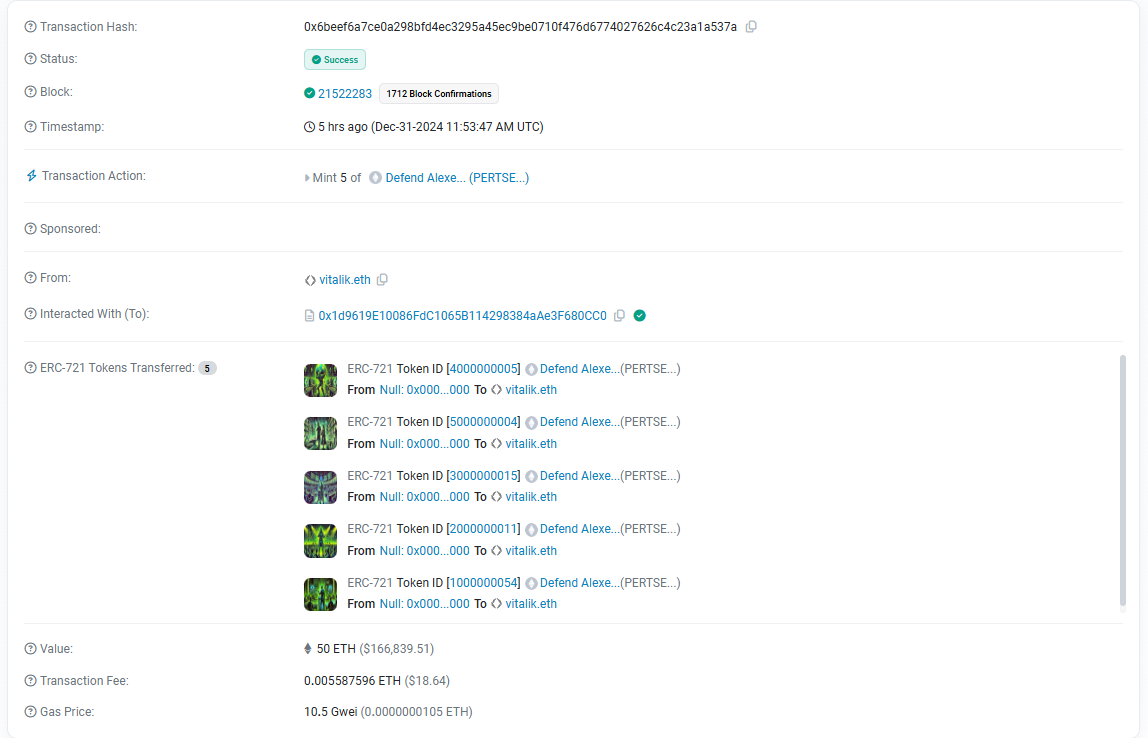This screenshot has width=1148, height=738.
Task: Open Null: 0x000...000 link for token 2000000011
Action: (425, 551)
